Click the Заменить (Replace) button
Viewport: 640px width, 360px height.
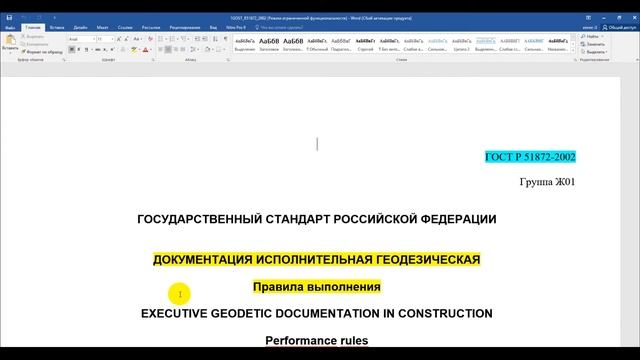click(x=593, y=44)
